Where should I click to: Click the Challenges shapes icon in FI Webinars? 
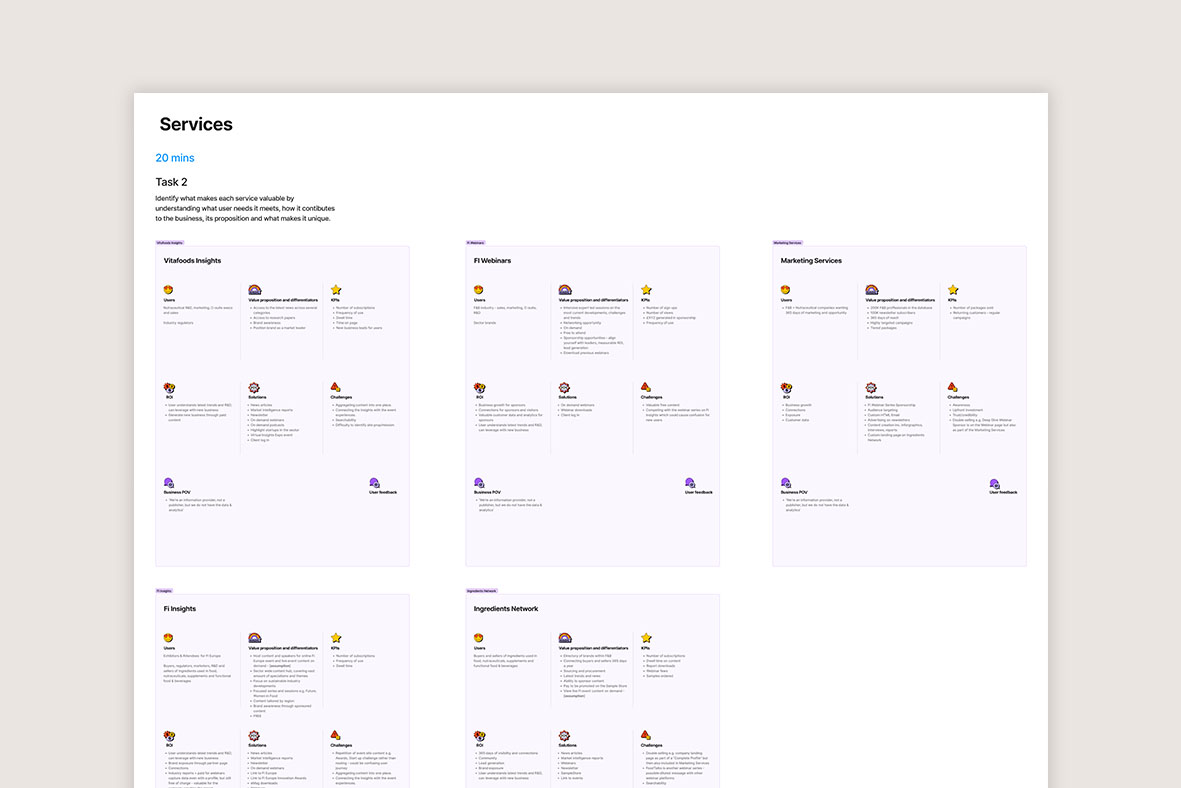coord(646,387)
